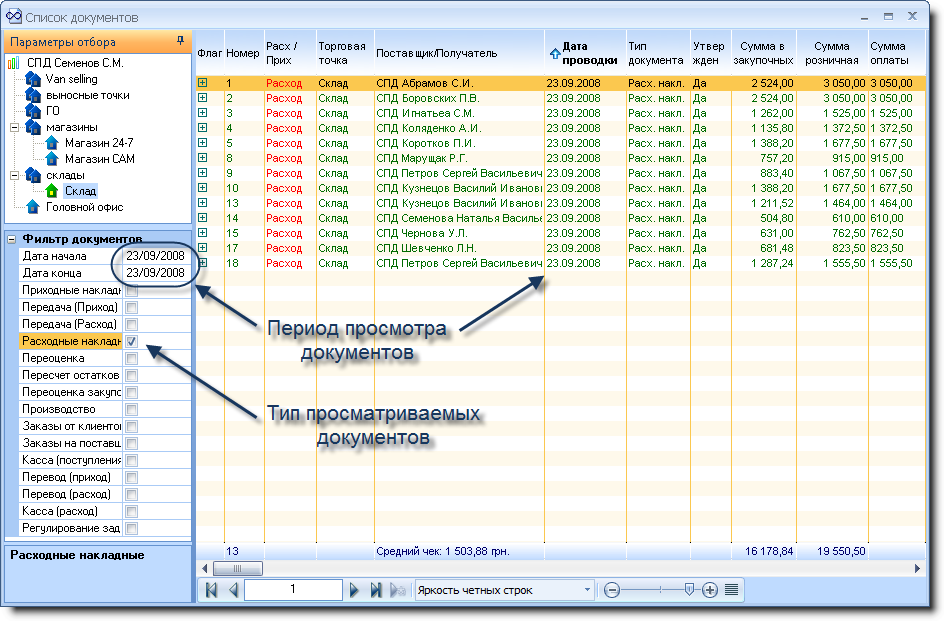Screen dimensions: 944x621
Task: Select Головной офис in the tree
Action: tap(84, 207)
